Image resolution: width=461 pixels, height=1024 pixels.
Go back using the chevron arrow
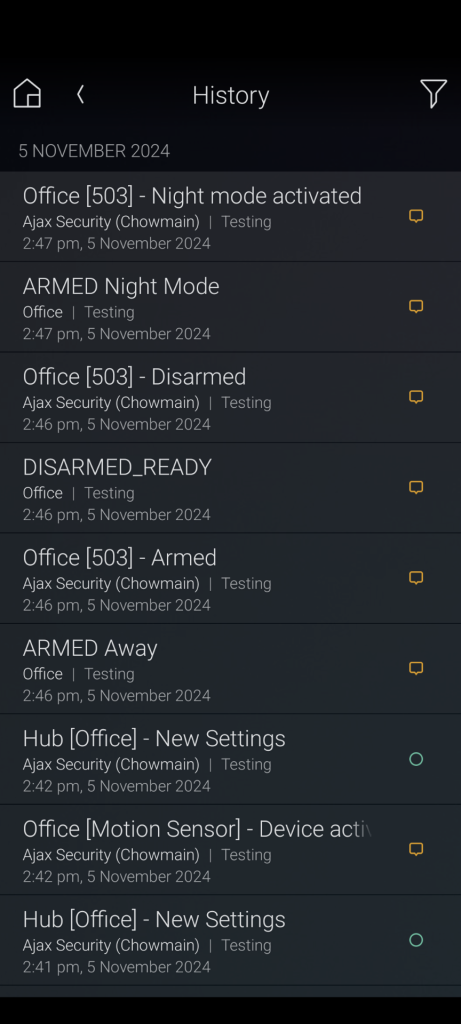80,95
